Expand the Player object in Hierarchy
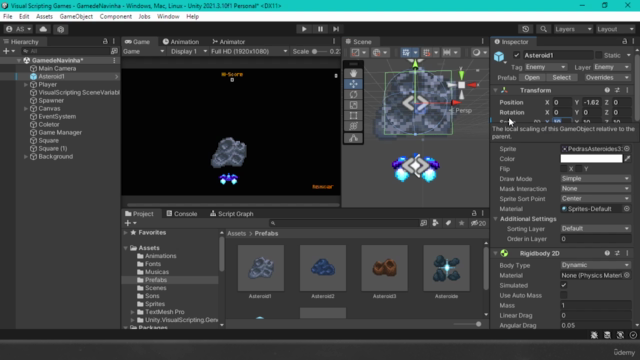The image size is (640, 360). (x=26, y=84)
